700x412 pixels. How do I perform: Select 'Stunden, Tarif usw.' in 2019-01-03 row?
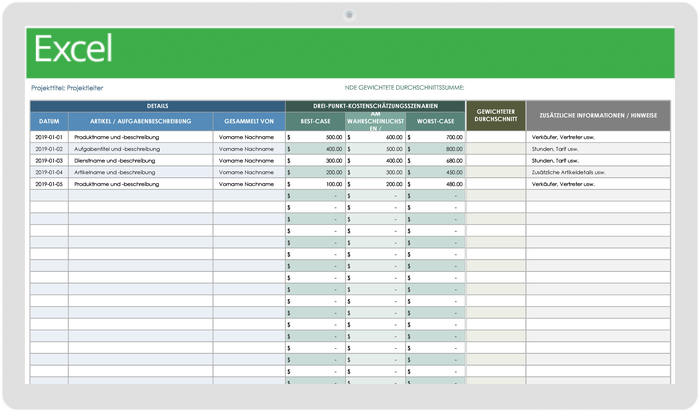click(598, 161)
